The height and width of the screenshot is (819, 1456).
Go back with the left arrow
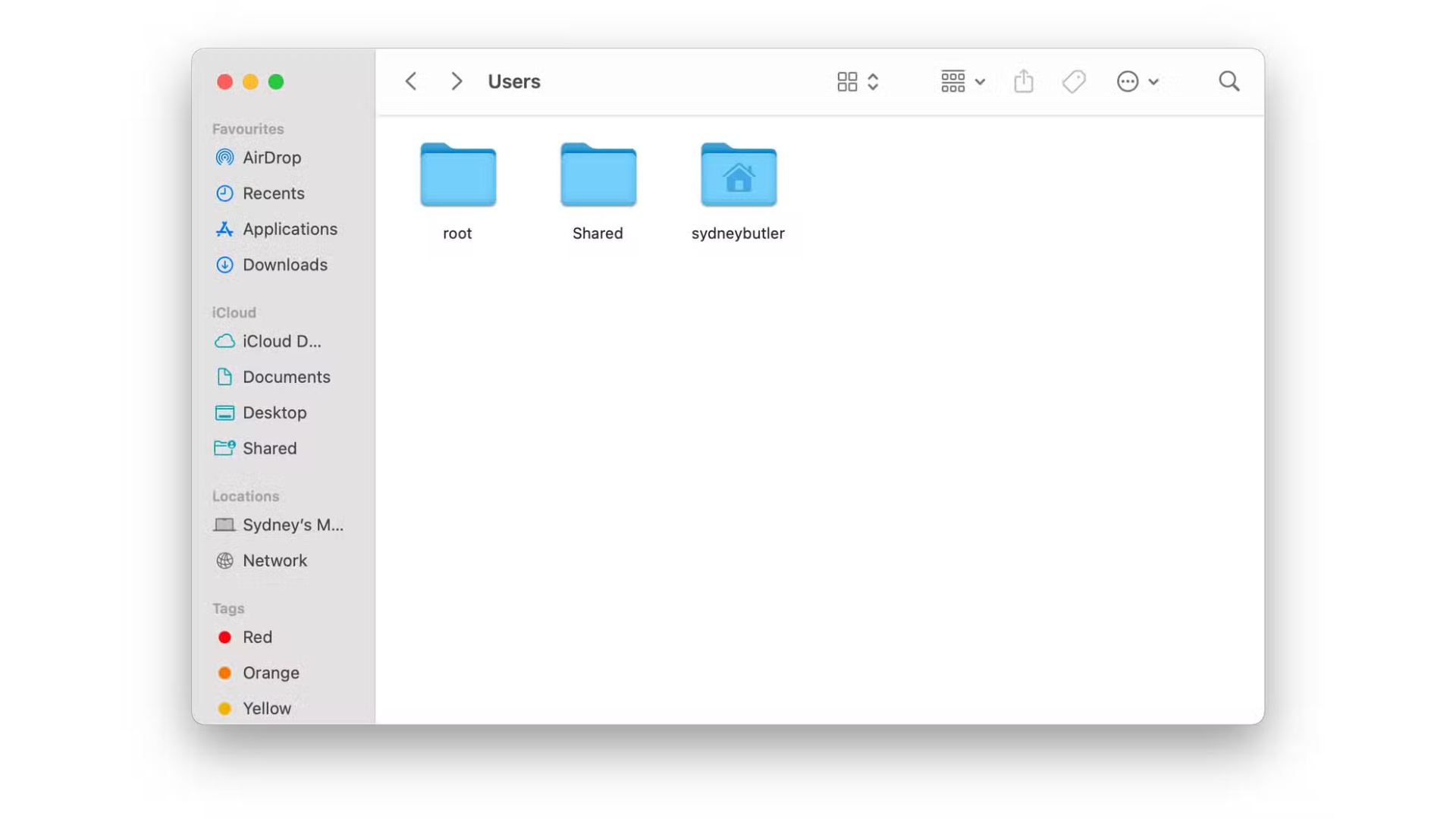(x=411, y=81)
